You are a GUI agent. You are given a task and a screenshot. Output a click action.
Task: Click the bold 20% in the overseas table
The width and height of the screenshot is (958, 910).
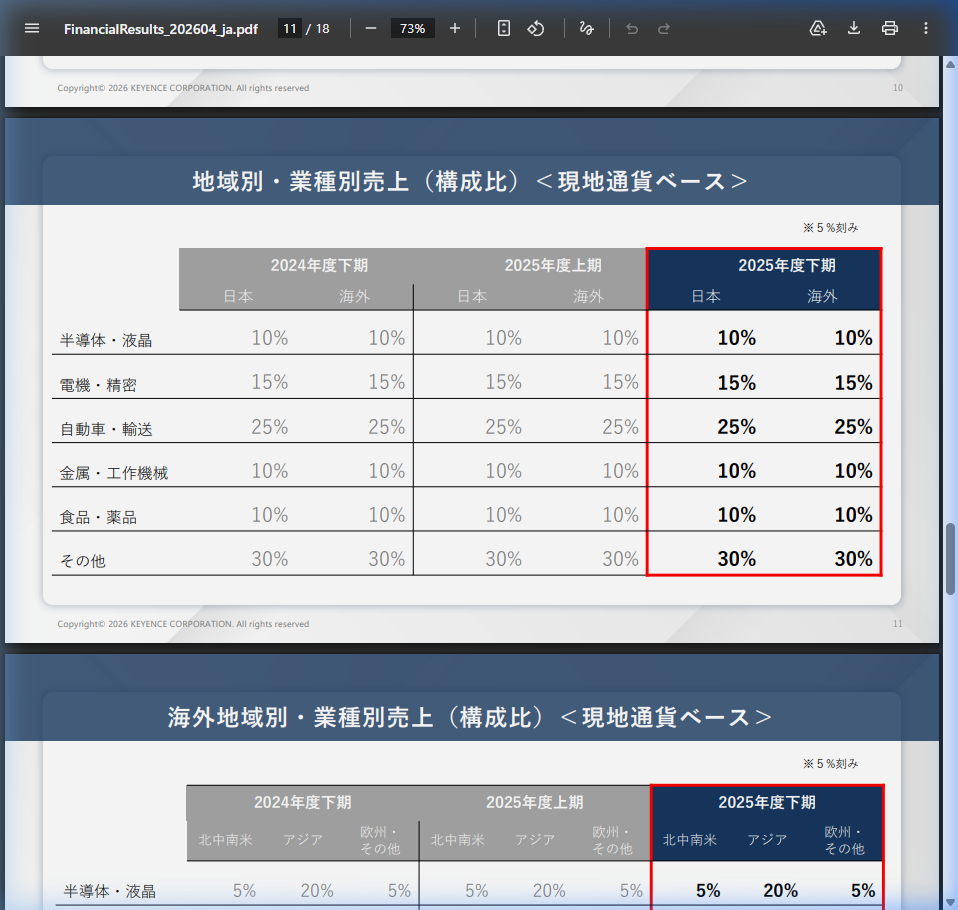pyautogui.click(x=781, y=890)
